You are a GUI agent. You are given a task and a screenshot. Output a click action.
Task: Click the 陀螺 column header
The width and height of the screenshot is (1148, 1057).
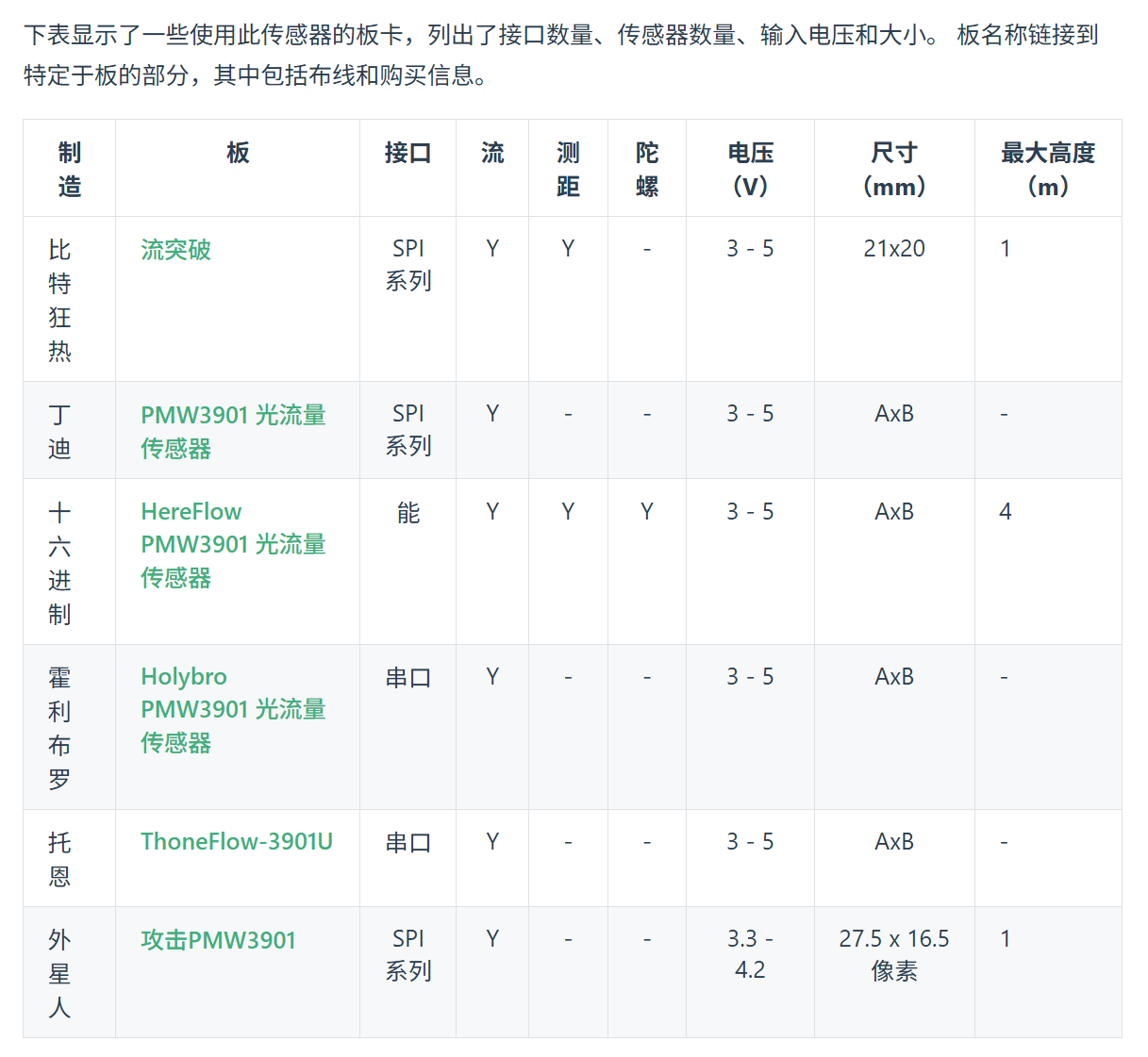tap(647, 169)
